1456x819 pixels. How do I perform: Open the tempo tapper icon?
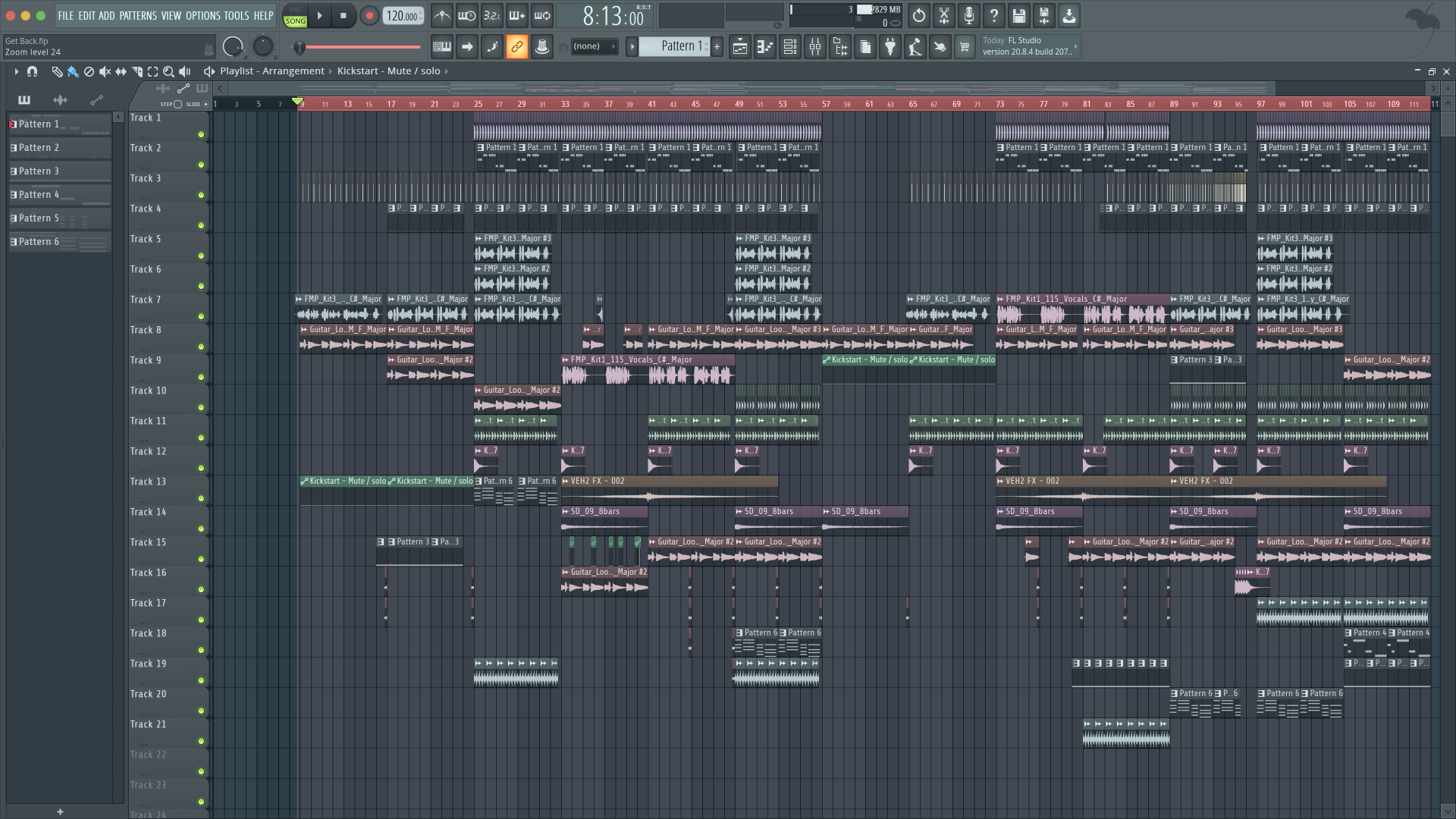tap(915, 47)
